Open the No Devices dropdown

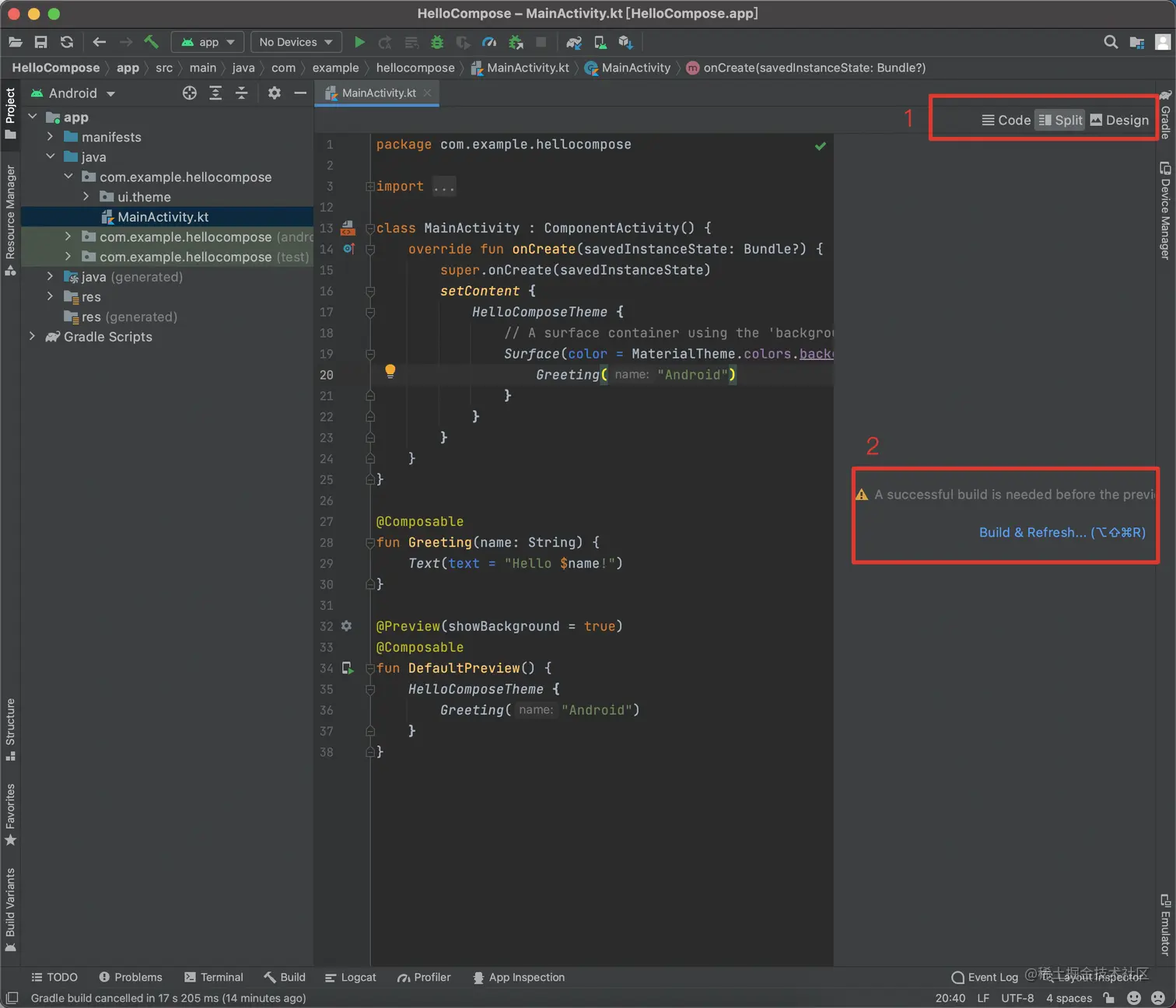(296, 42)
